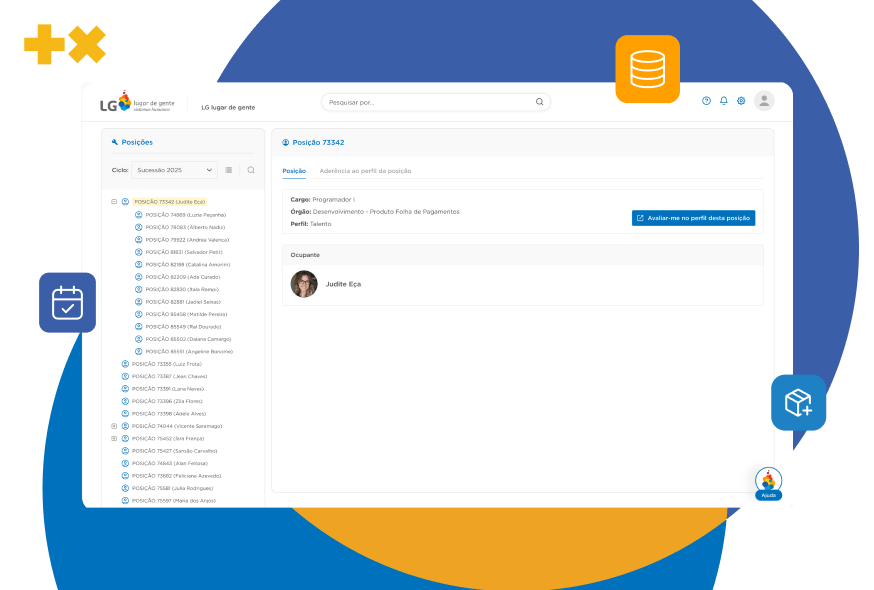
Task: Open the Ciclo Sucessão 2025 dropdown
Action: point(175,170)
